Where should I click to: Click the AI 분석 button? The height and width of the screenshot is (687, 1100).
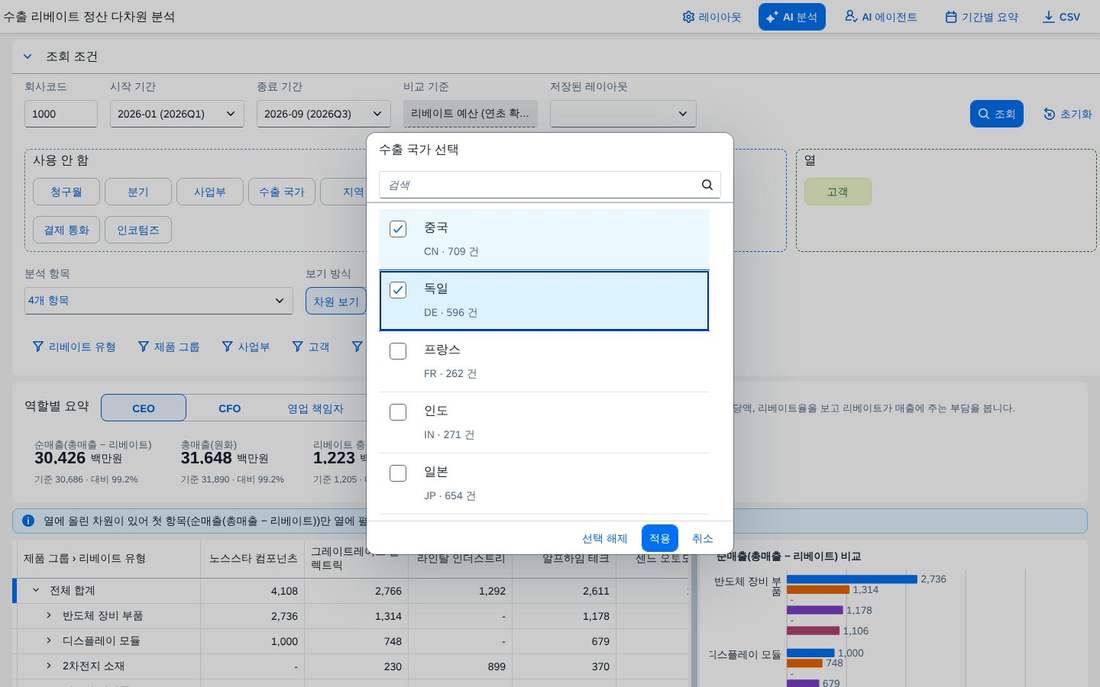[x=791, y=17]
